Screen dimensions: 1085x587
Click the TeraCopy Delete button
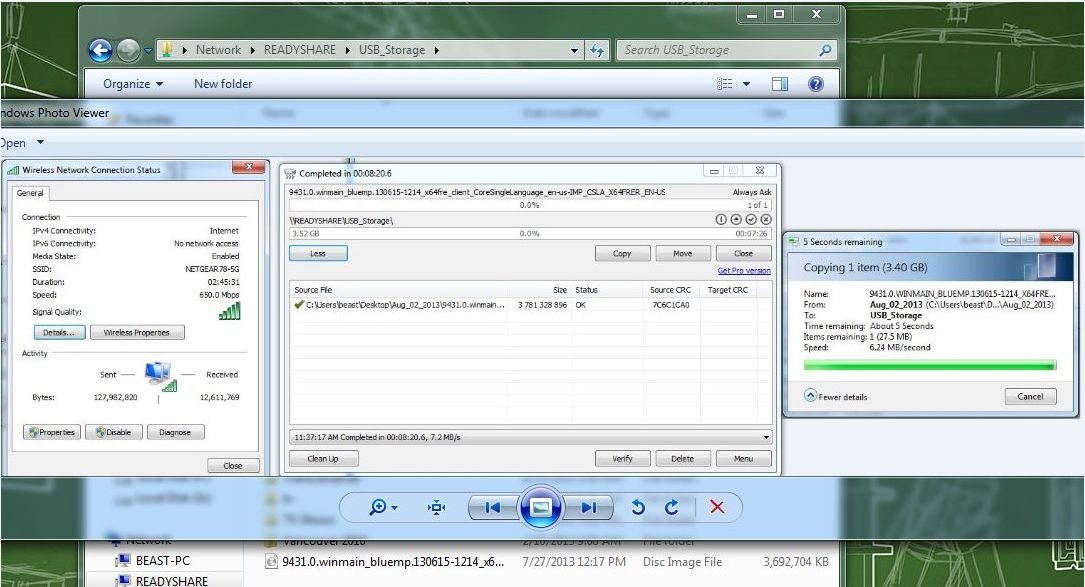pyautogui.click(x=682, y=458)
